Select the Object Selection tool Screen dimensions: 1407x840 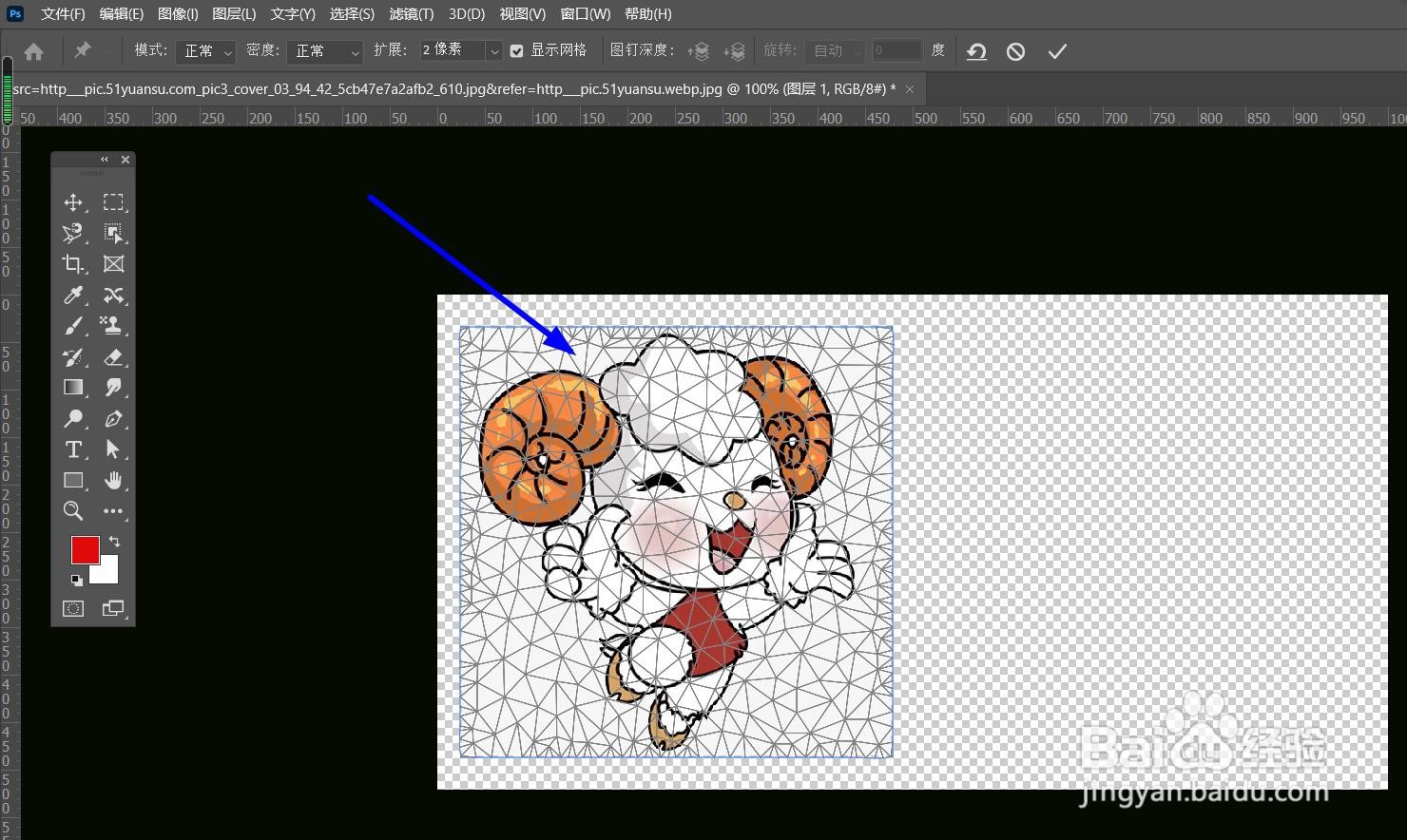113,233
